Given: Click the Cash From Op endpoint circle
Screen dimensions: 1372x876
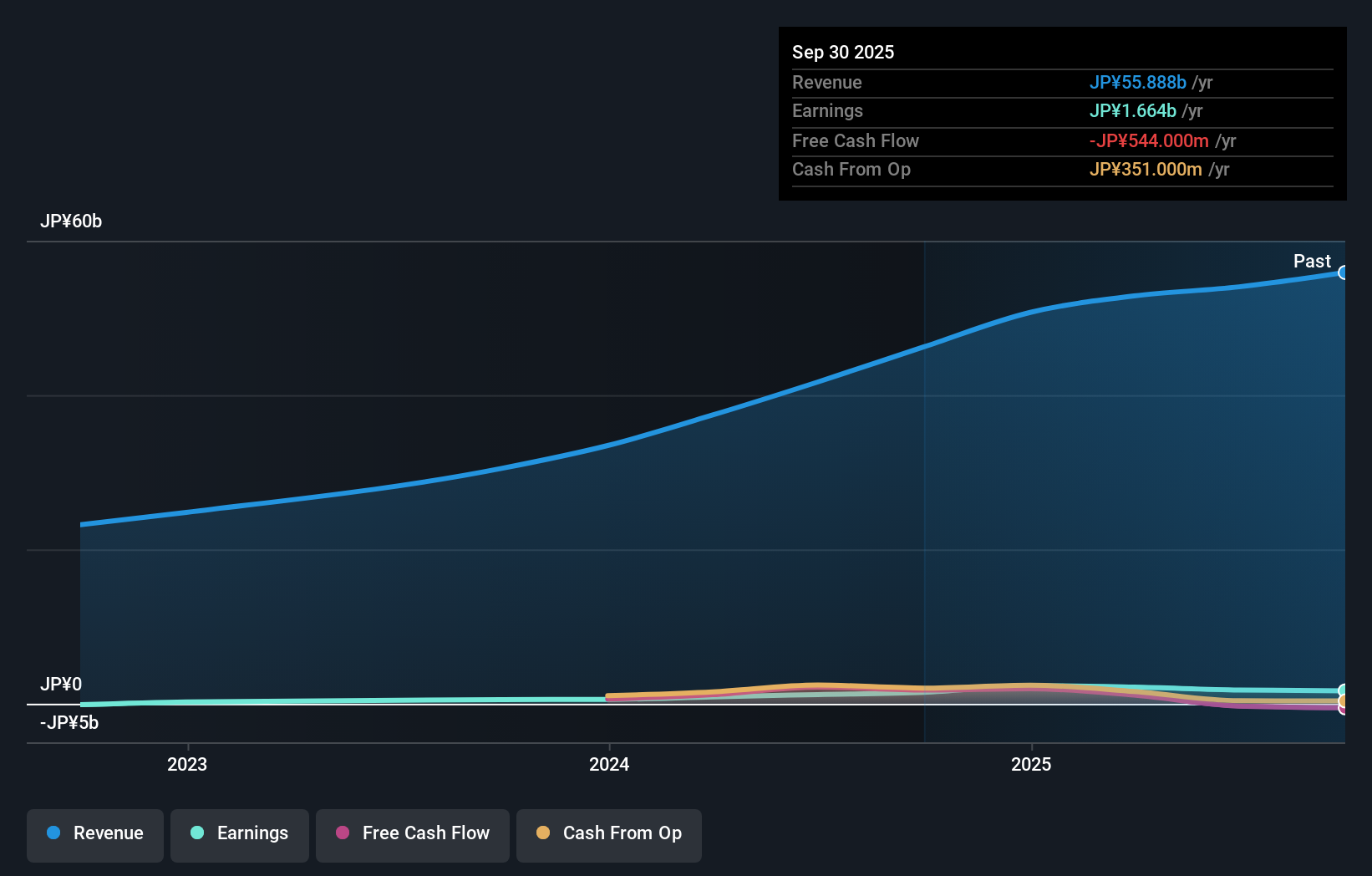Looking at the screenshot, I should (x=1342, y=700).
